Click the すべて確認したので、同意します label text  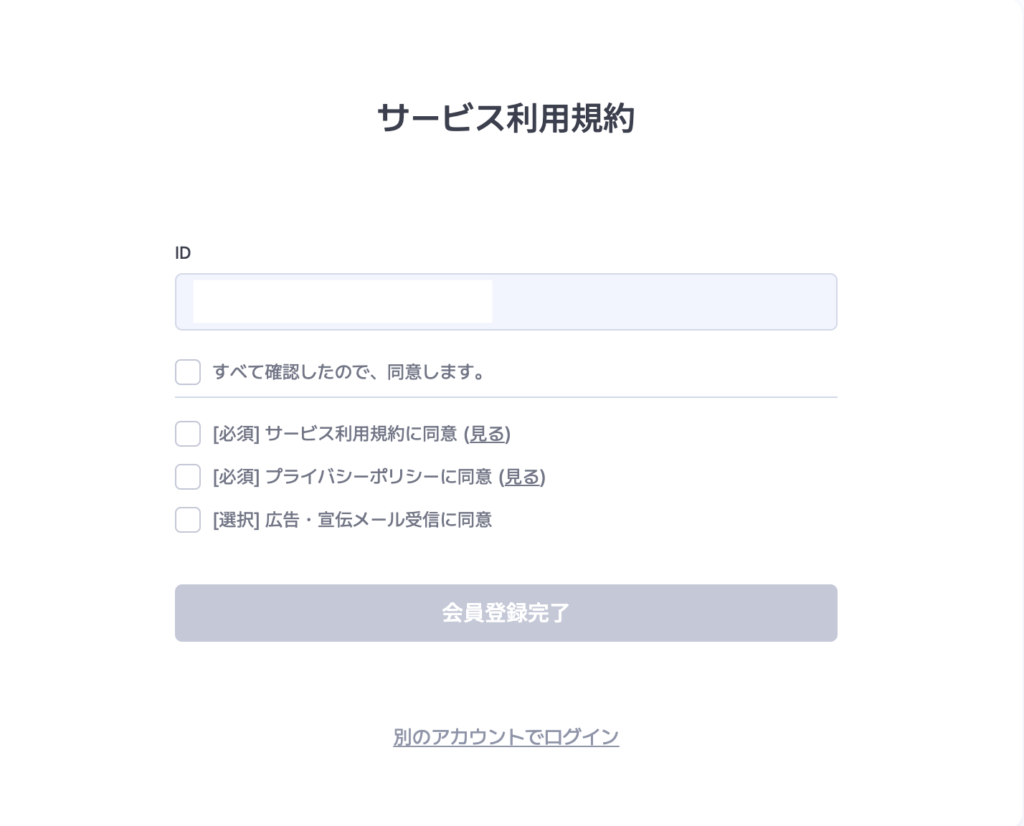349,372
